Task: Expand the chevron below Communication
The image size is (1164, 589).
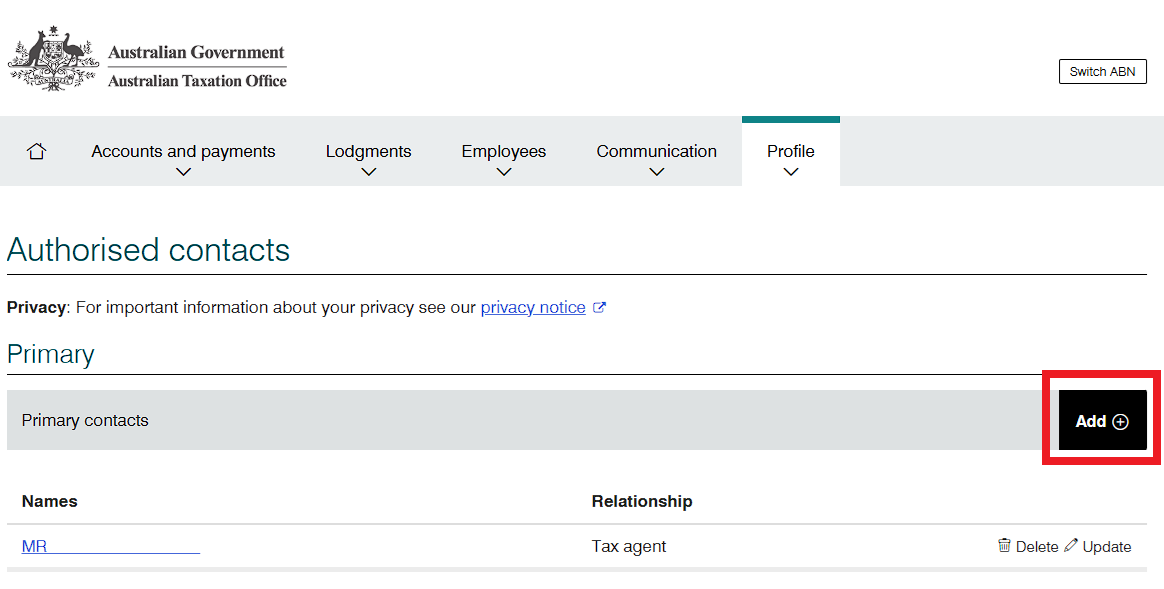Action: point(656,172)
